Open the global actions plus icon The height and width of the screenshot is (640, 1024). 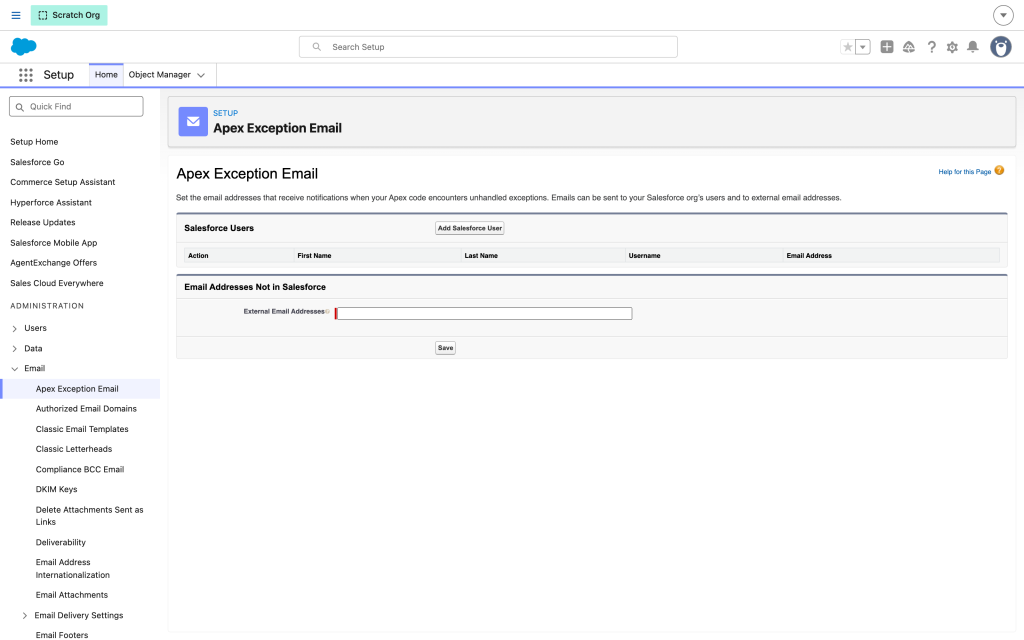pyautogui.click(x=887, y=47)
